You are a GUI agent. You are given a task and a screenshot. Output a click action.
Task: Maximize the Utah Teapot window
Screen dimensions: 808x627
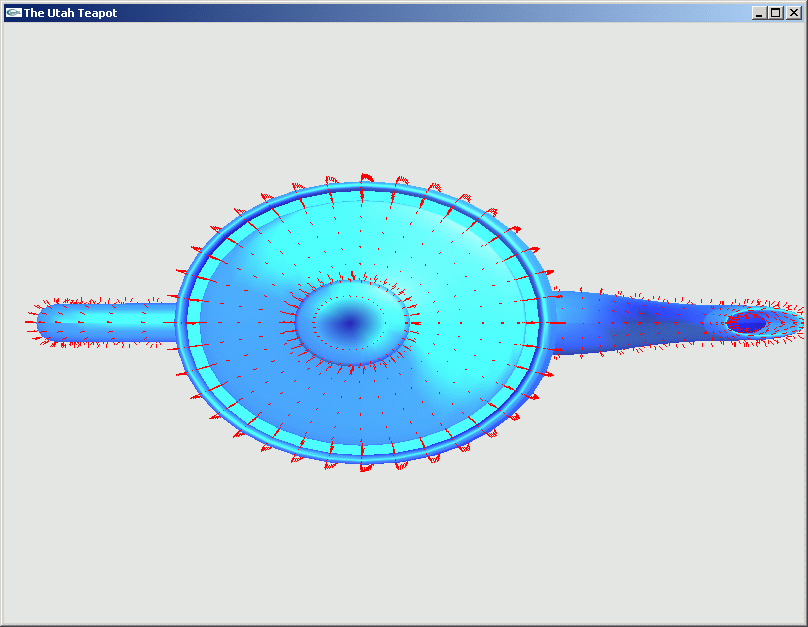pos(776,13)
